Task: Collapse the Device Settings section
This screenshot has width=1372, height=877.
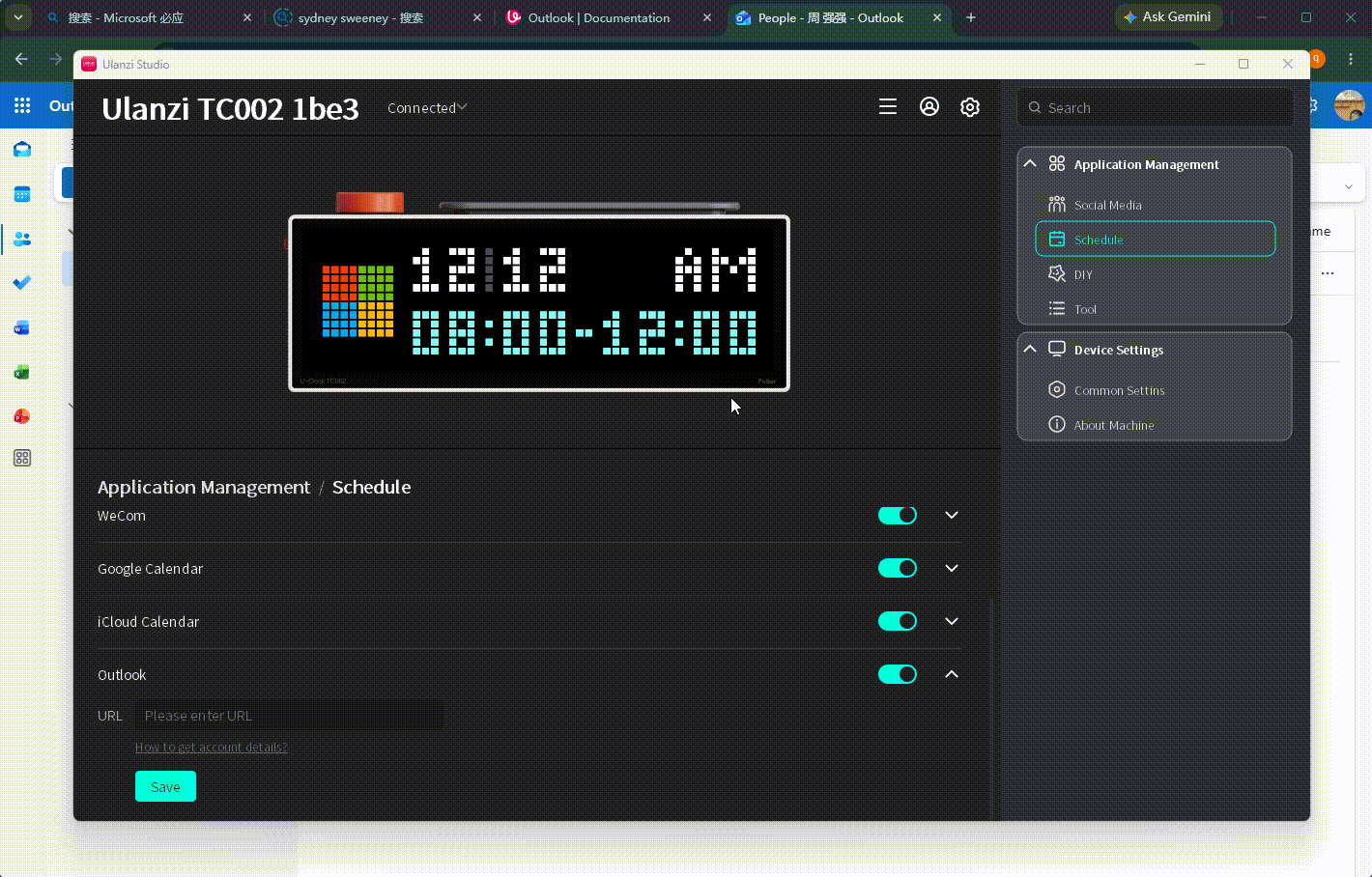Action: (1030, 349)
